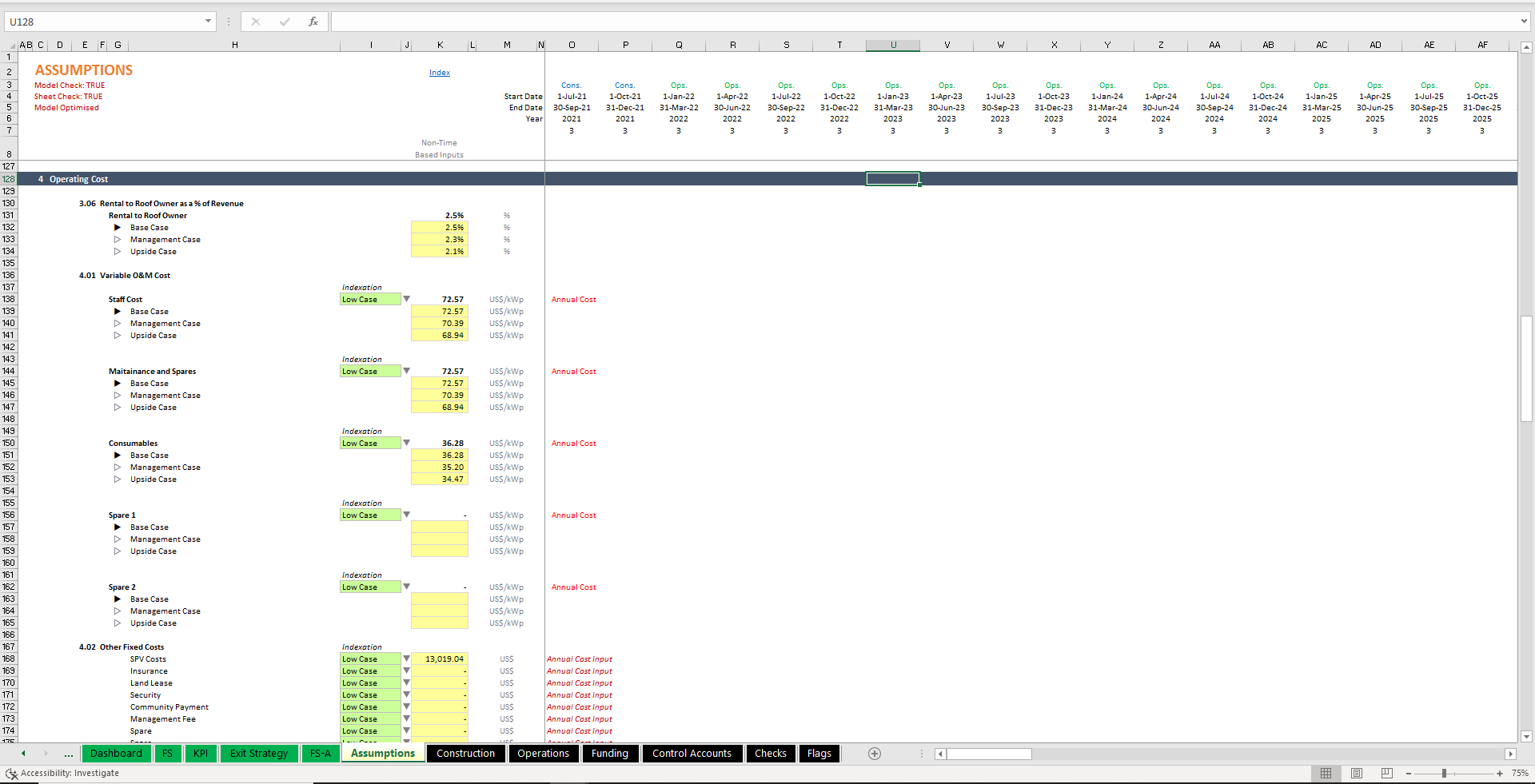The height and width of the screenshot is (784, 1535).
Task: Click the Insert Function fx icon
Action: pos(313,22)
